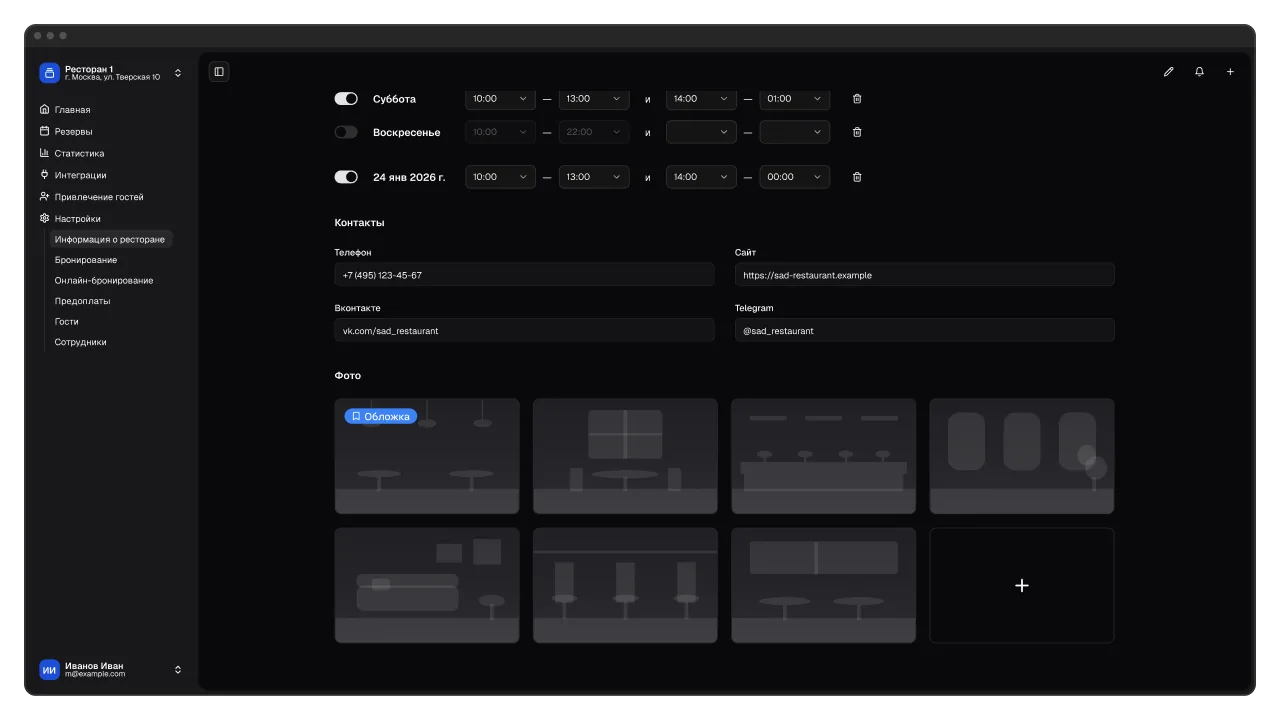Click the ИИ user avatar

click(x=49, y=670)
